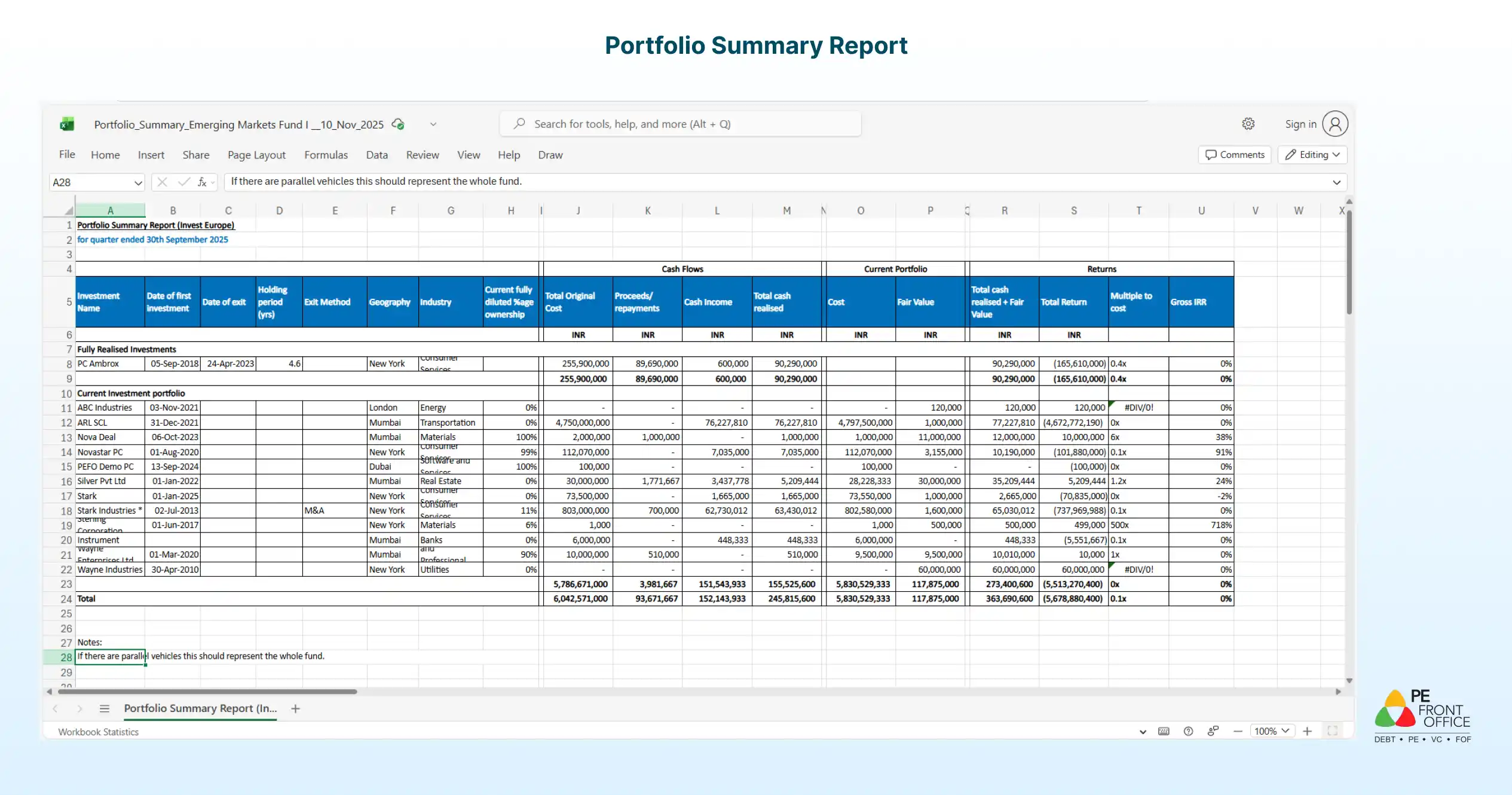Viewport: 1512px width, 795px height.
Task: Open the settings gear icon
Action: (x=1248, y=124)
